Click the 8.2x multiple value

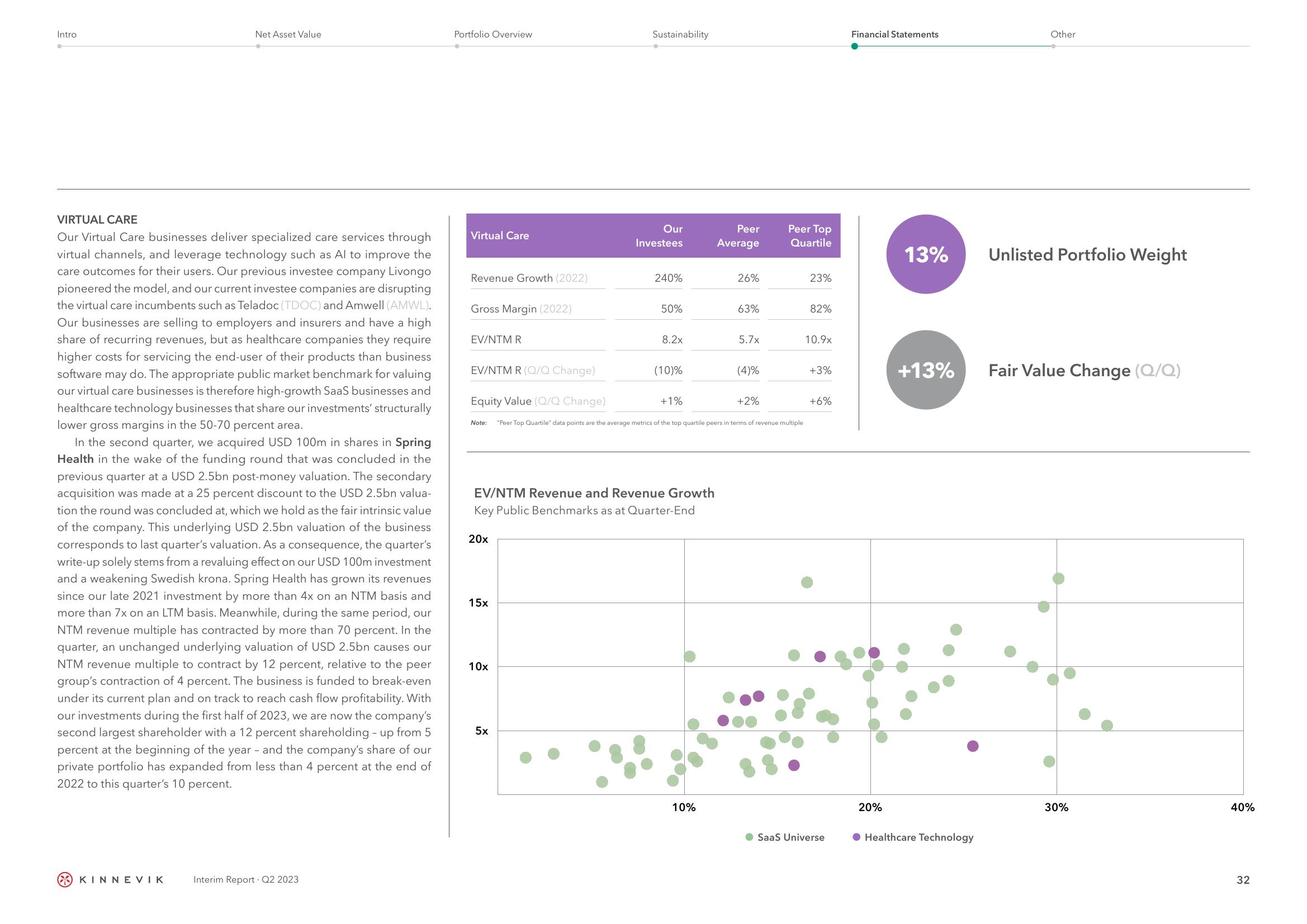pos(673,339)
